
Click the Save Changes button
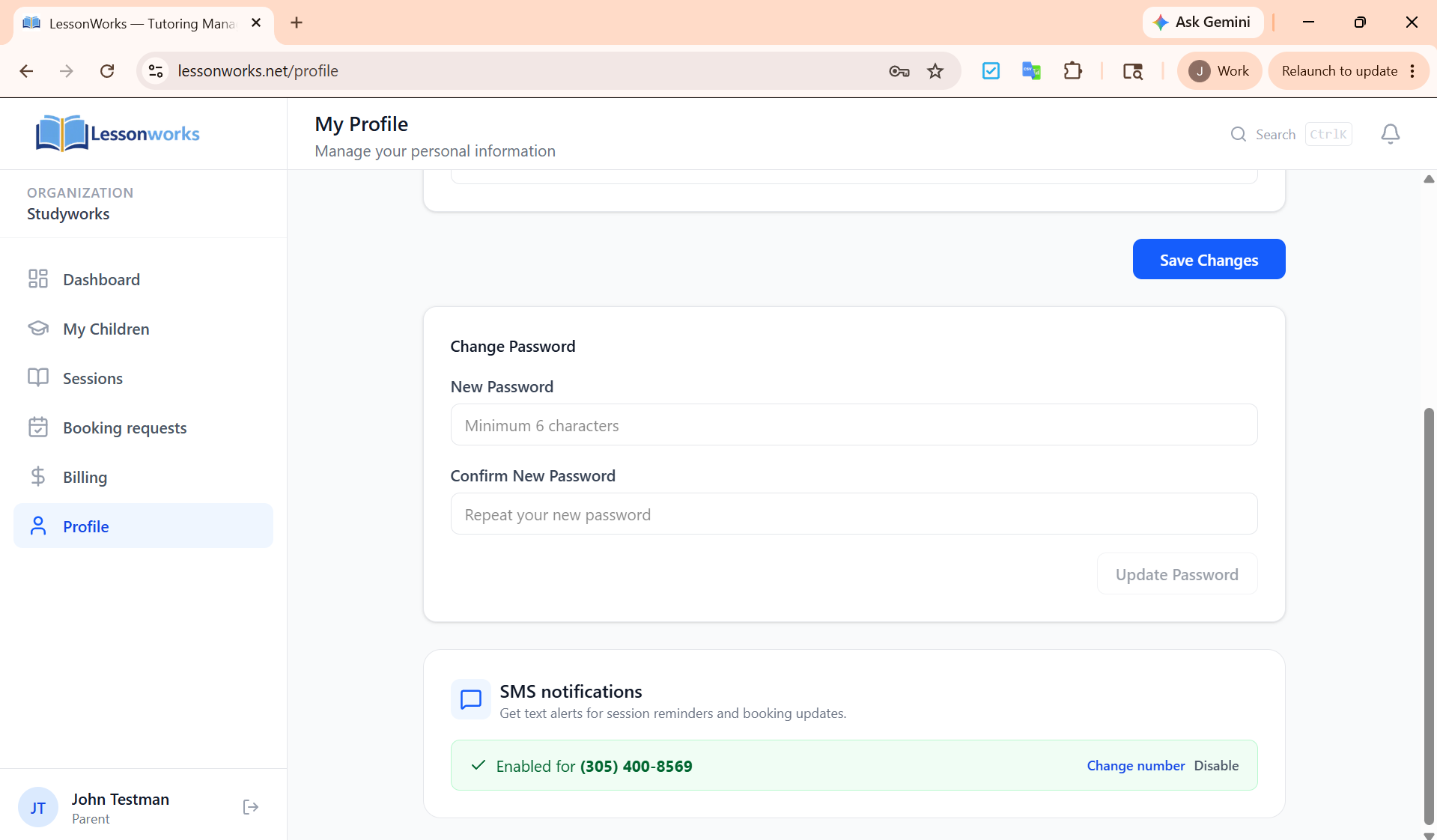[1209, 259]
